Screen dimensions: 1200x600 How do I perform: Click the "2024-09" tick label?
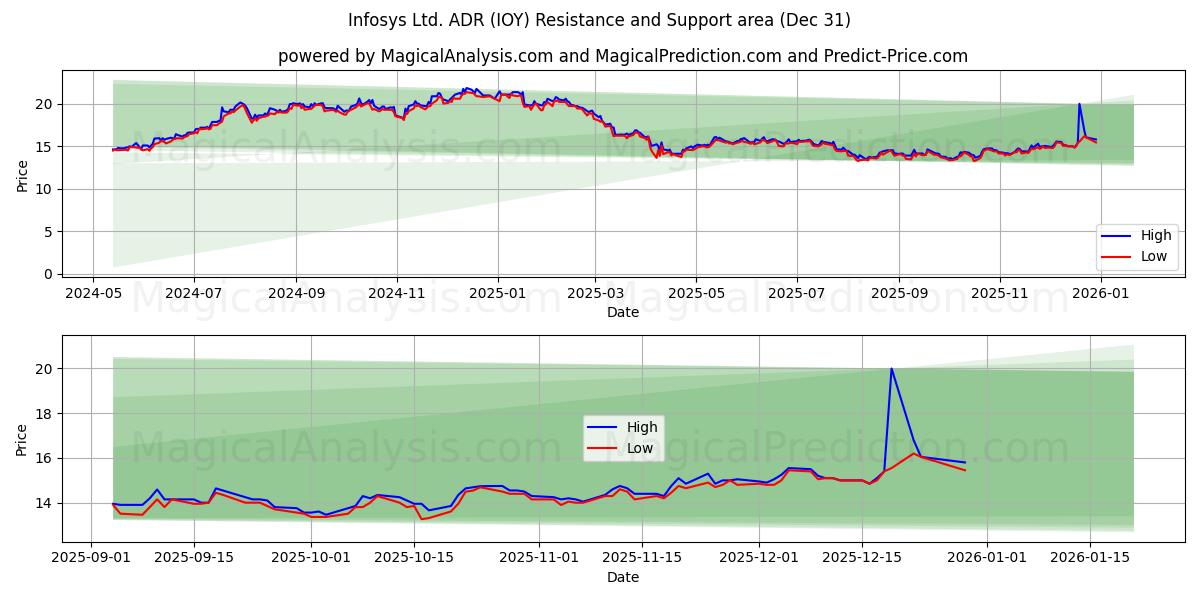(x=295, y=293)
